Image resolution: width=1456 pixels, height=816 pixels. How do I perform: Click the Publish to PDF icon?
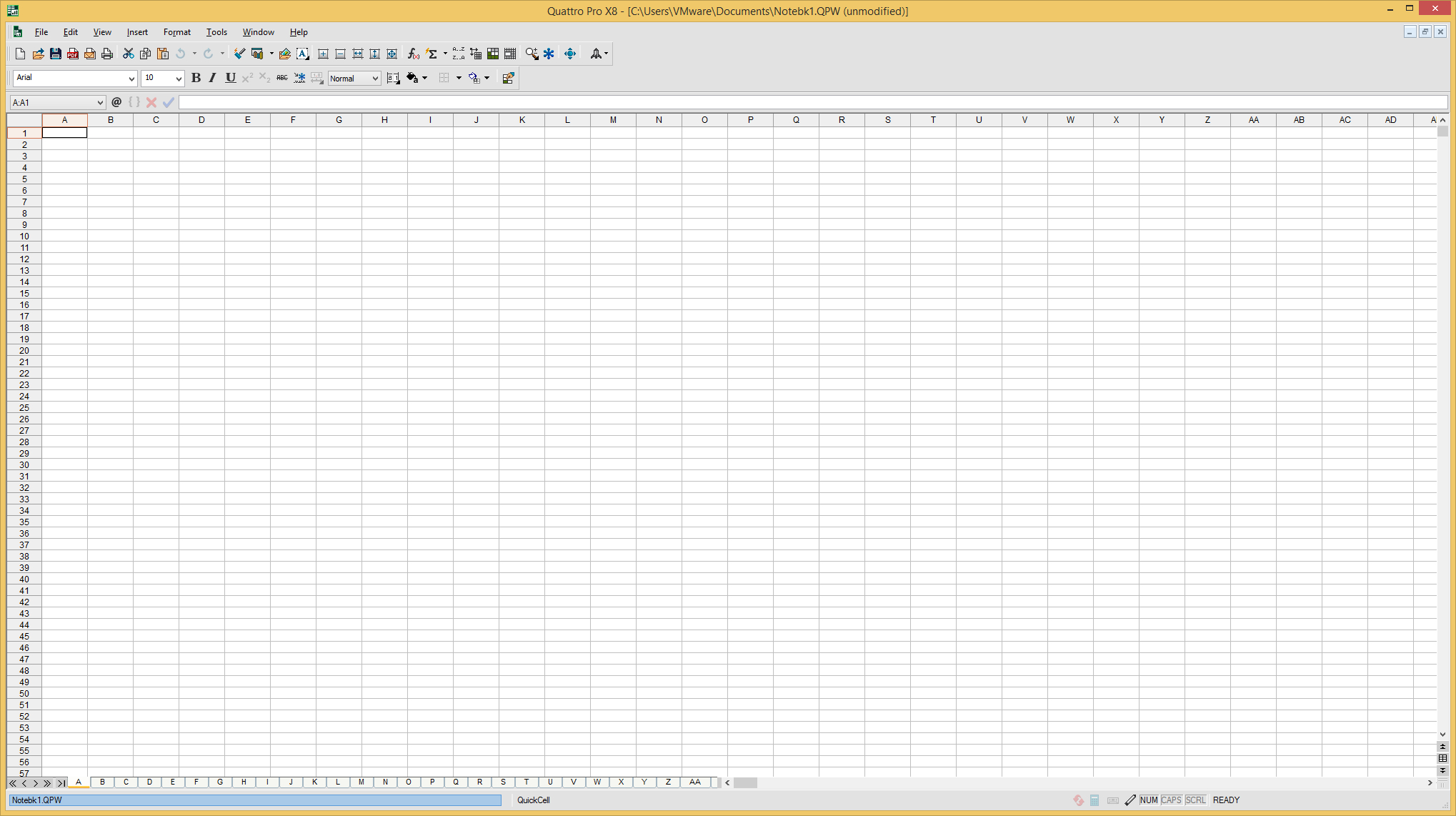point(73,54)
